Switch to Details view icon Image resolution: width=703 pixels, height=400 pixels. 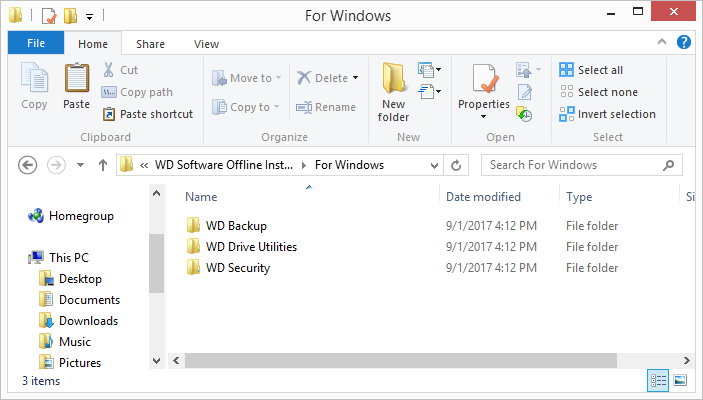tap(658, 381)
